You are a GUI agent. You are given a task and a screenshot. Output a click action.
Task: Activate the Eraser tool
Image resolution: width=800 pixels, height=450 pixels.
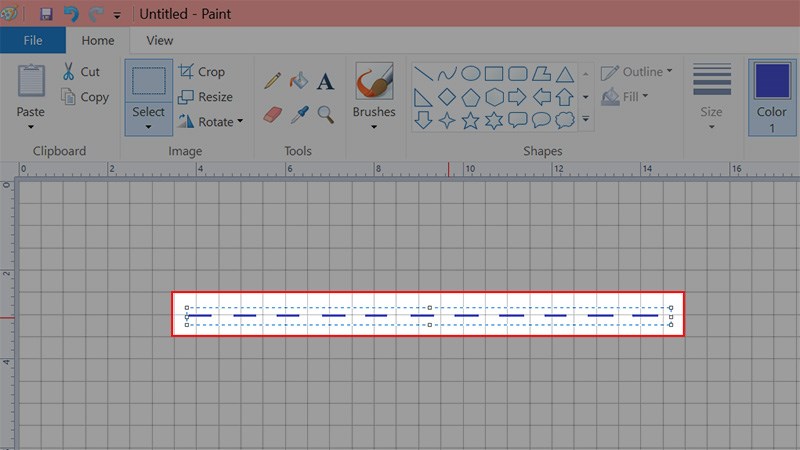pyautogui.click(x=272, y=114)
